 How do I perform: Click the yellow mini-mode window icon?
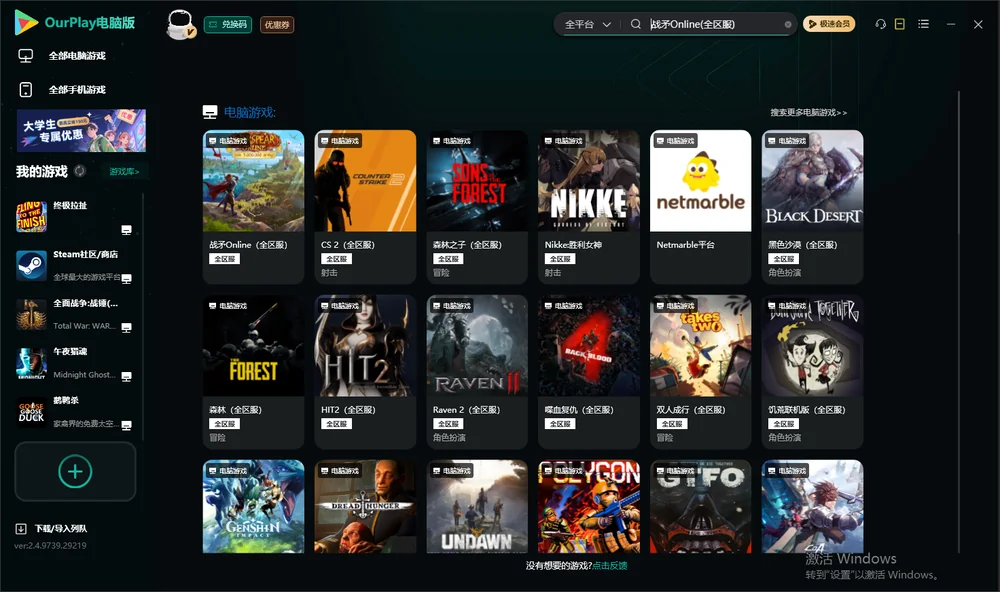click(x=900, y=24)
